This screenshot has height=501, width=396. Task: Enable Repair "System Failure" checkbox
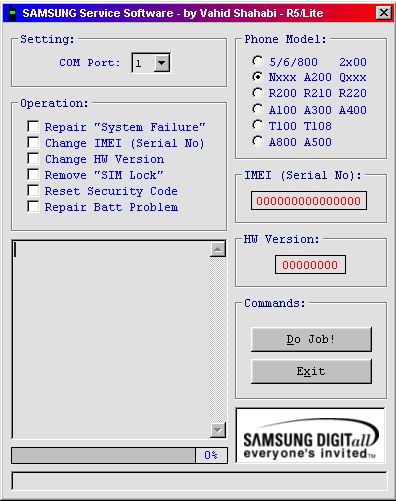click(x=33, y=127)
